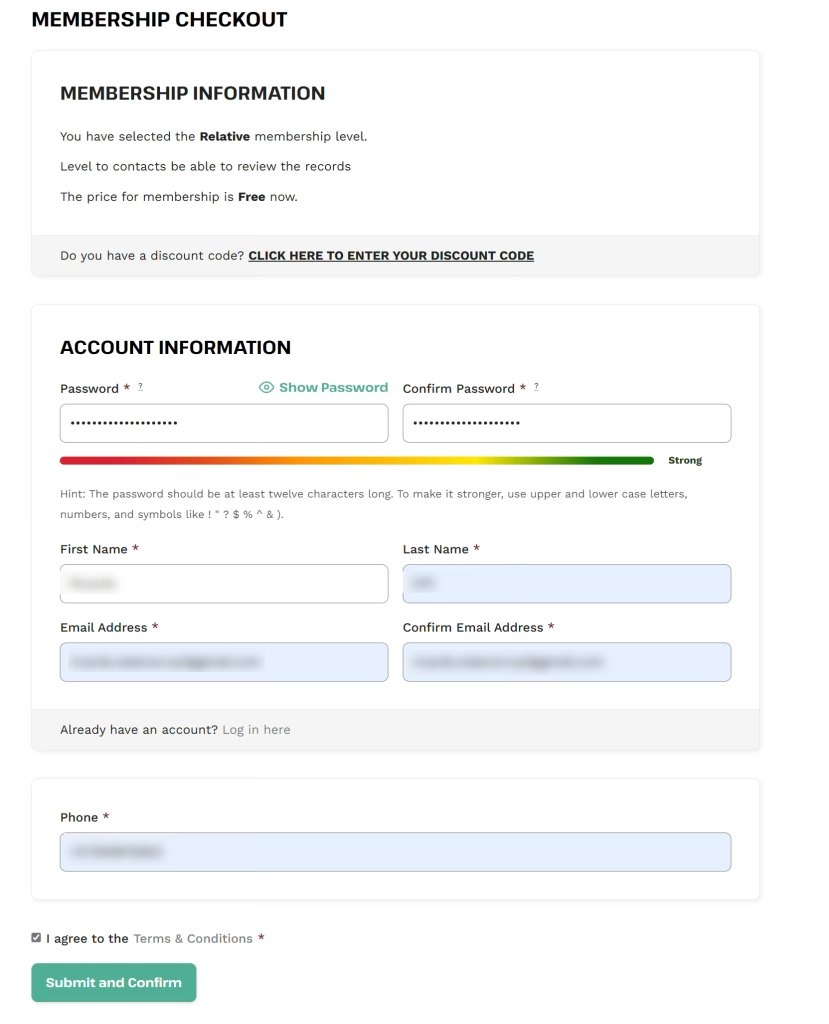Focus the Password input field
The width and height of the screenshot is (829, 1024).
pos(224,423)
